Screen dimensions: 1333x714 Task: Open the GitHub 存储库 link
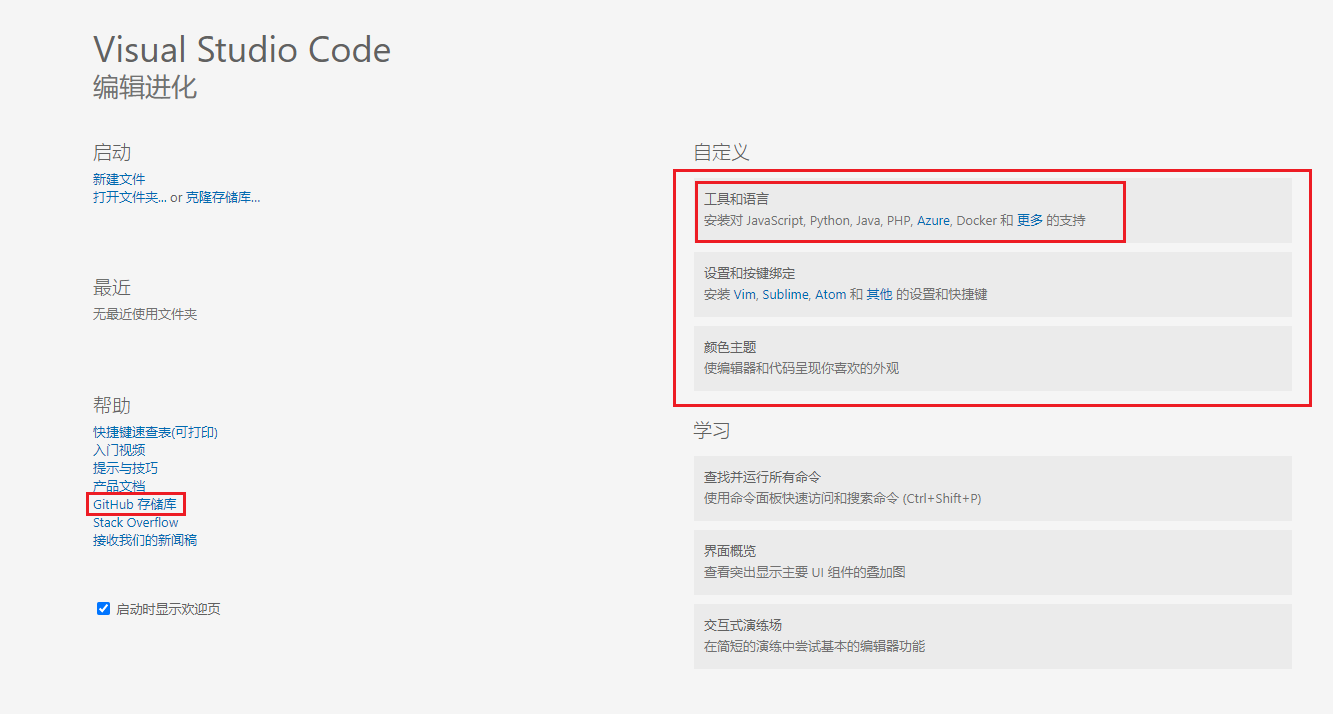click(x=134, y=504)
